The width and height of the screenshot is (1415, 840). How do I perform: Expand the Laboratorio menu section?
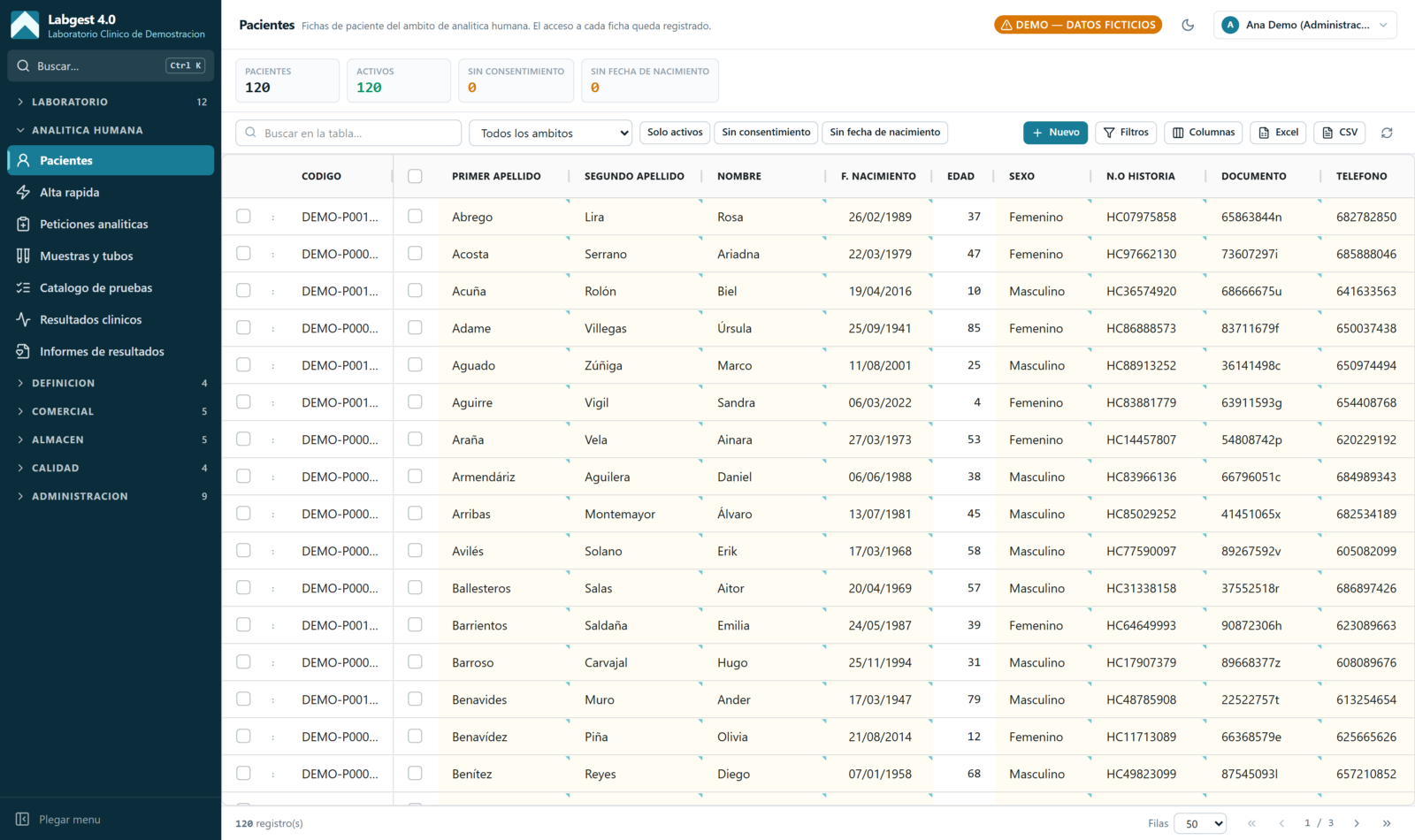pyautogui.click(x=111, y=102)
